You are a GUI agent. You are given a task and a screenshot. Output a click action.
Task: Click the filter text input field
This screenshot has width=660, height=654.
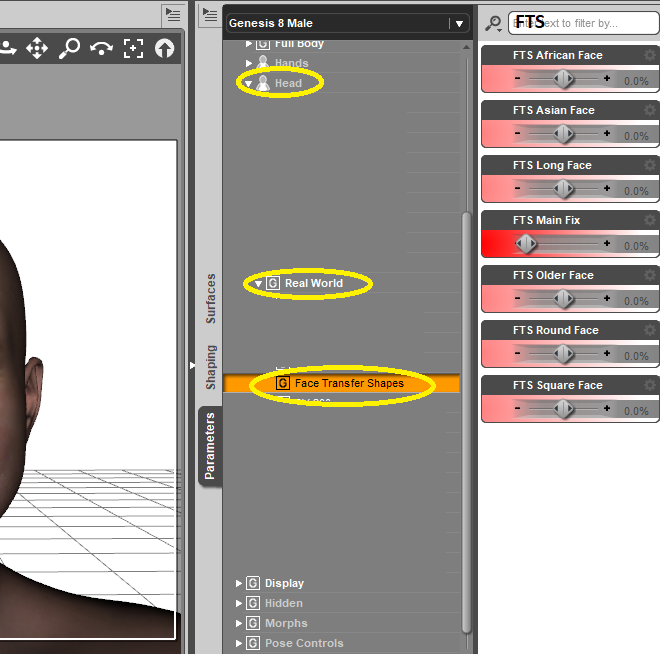(584, 23)
